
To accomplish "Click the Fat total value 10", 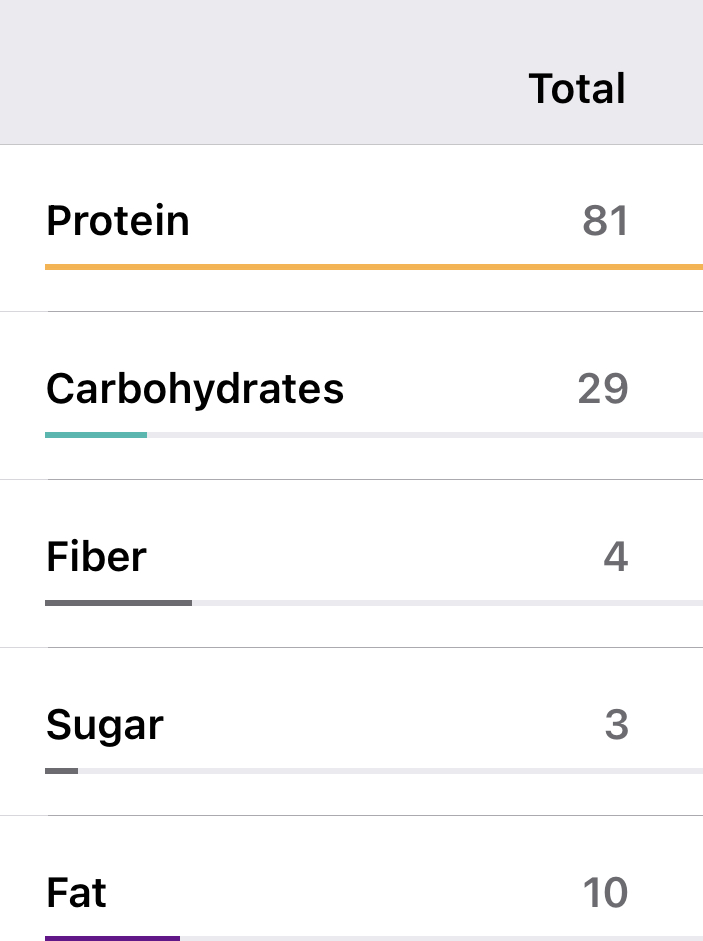I will coord(605,893).
